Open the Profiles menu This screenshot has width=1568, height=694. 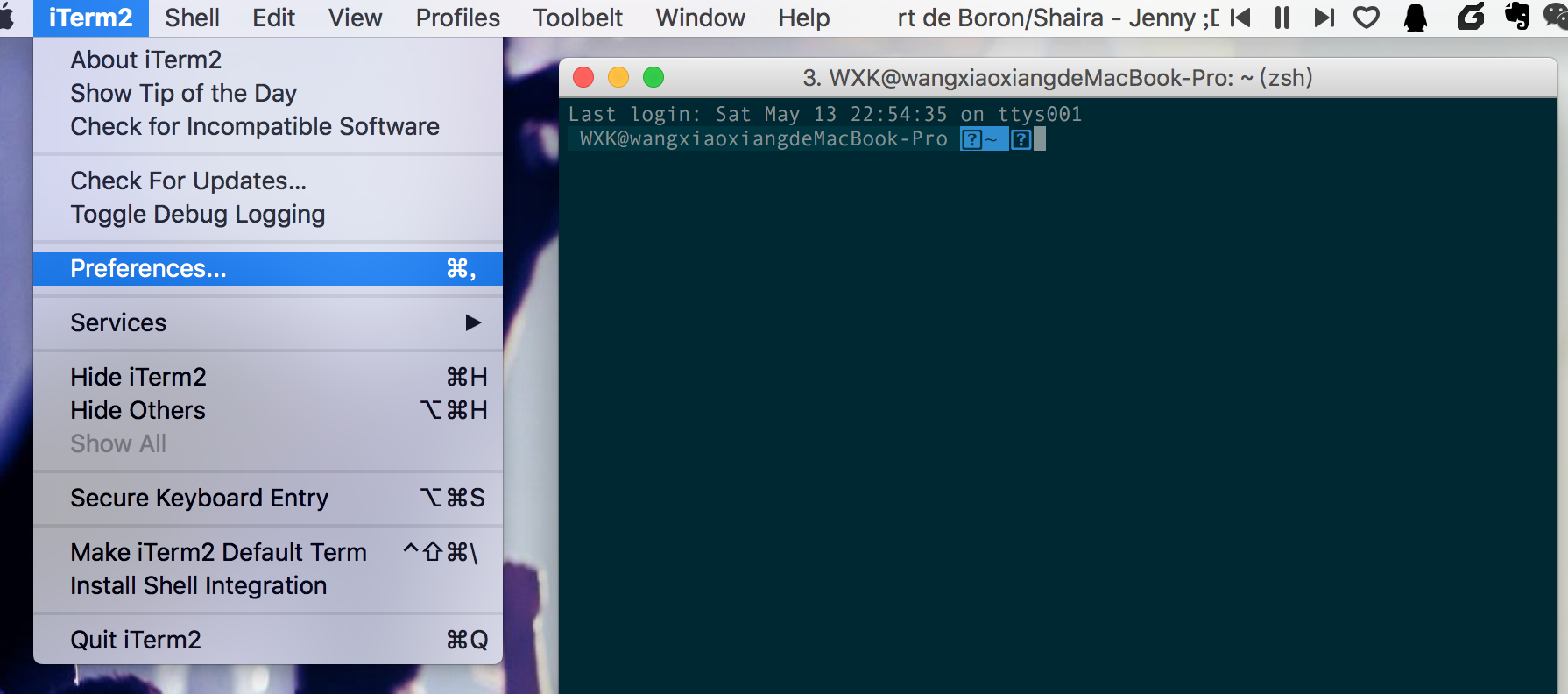(457, 18)
